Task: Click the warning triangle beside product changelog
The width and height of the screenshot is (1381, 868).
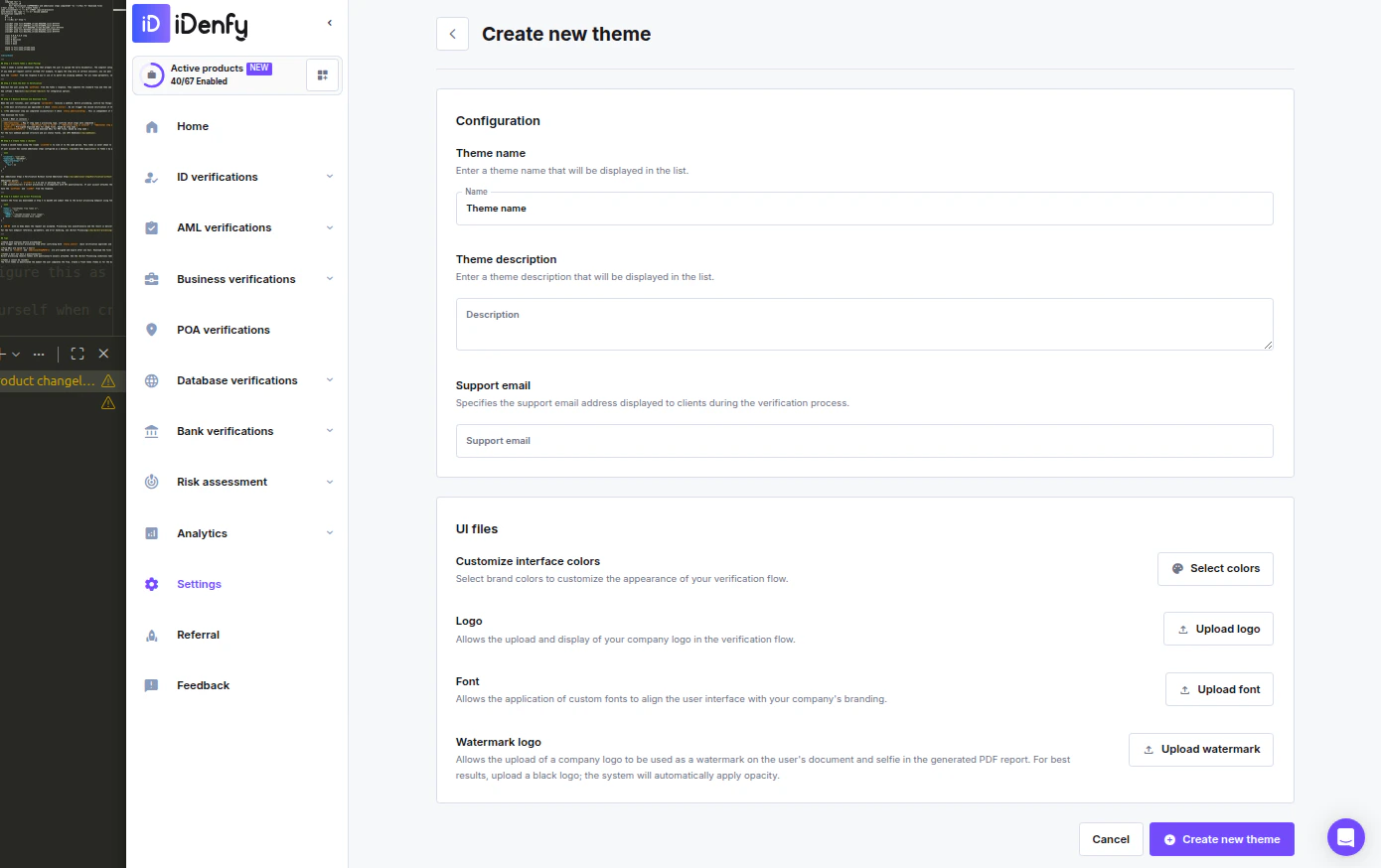Action: coord(108,381)
